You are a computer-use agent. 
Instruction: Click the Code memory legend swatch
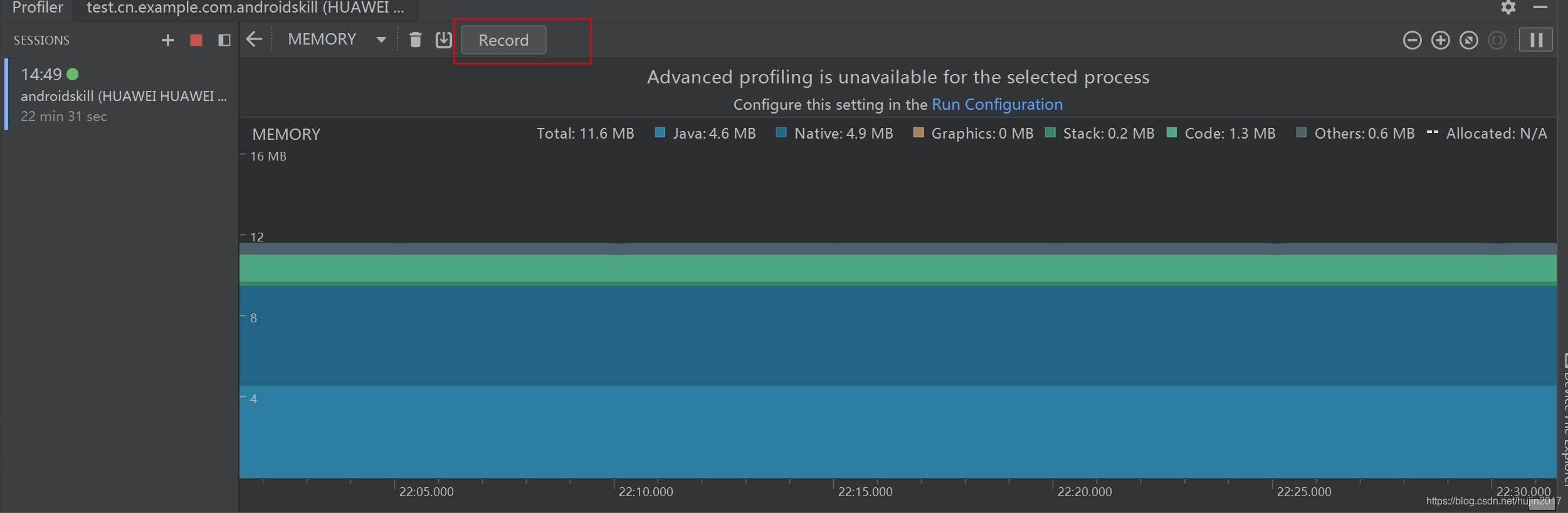tap(1171, 132)
